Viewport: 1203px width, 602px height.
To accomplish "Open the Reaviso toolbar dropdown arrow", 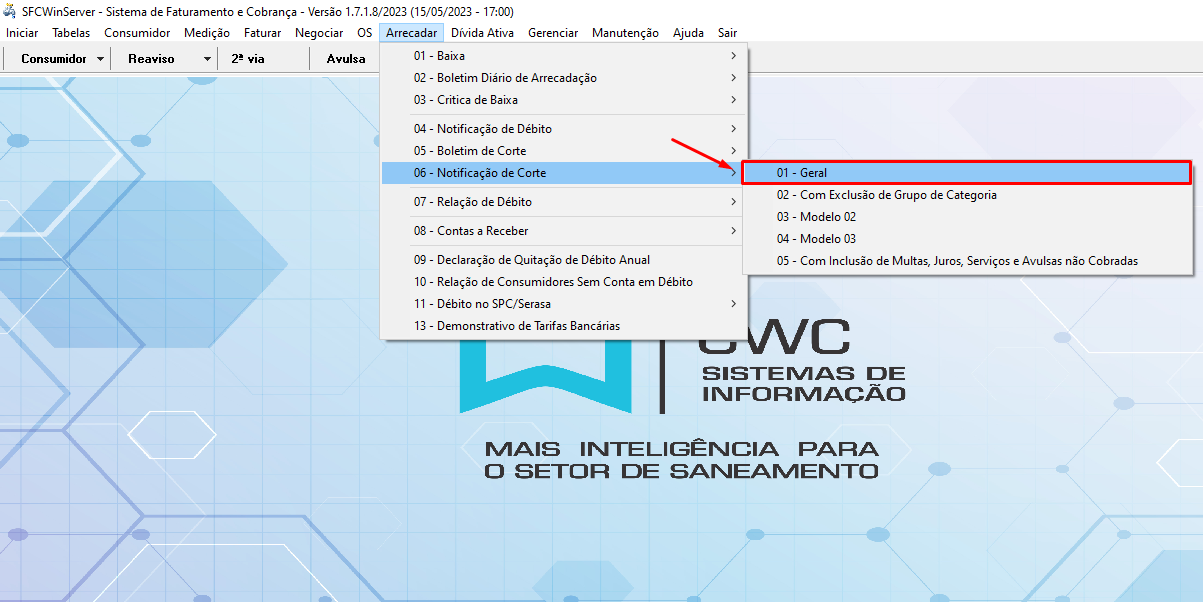I will click(x=207, y=59).
